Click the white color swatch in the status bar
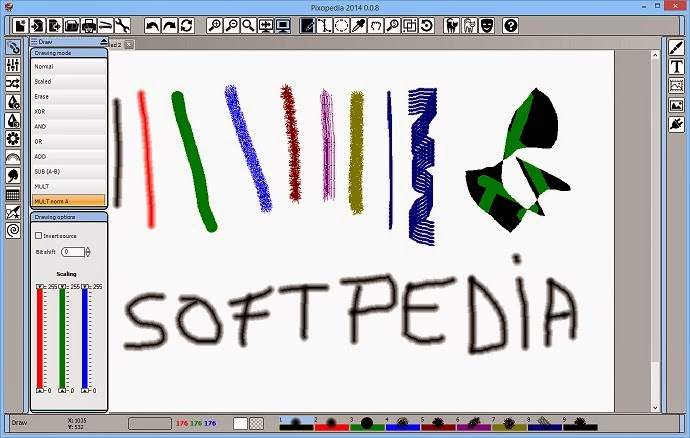This screenshot has height=438, width=690. pyautogui.click(x=240, y=423)
